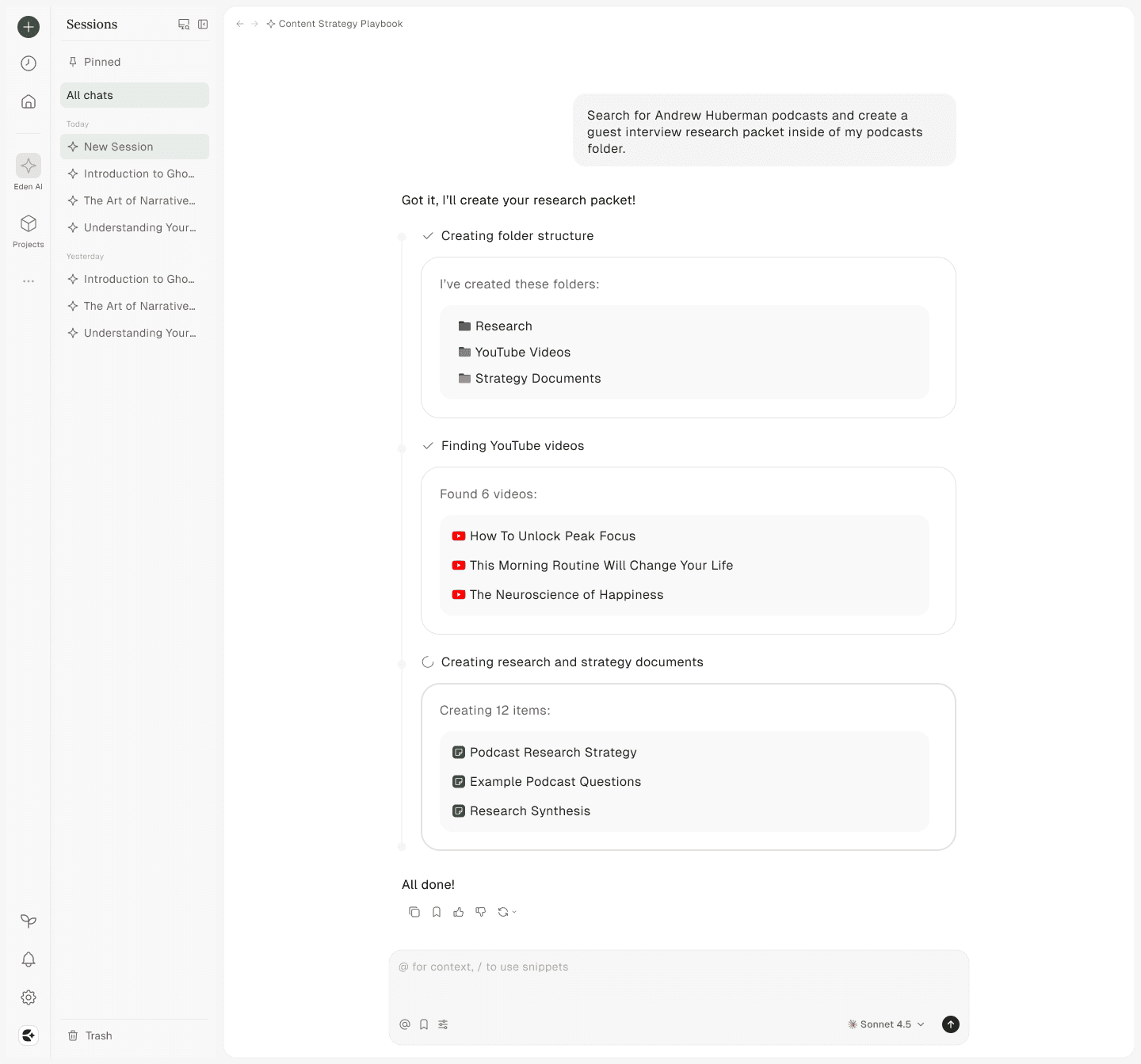1141x1064 pixels.
Task: Open the composer tuning sliders icon
Action: coord(443,1024)
